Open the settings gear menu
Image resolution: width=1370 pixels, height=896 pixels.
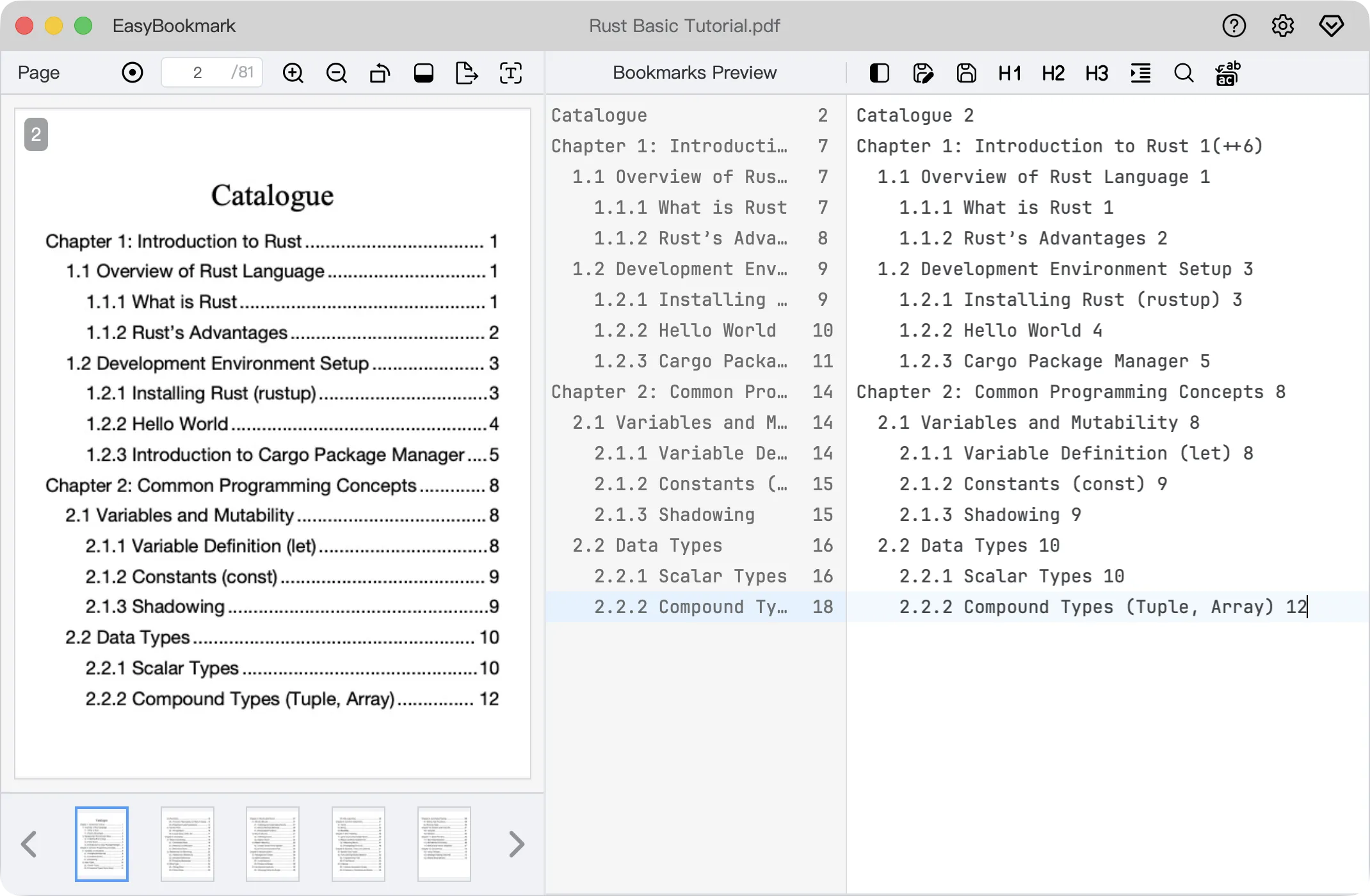click(1282, 26)
